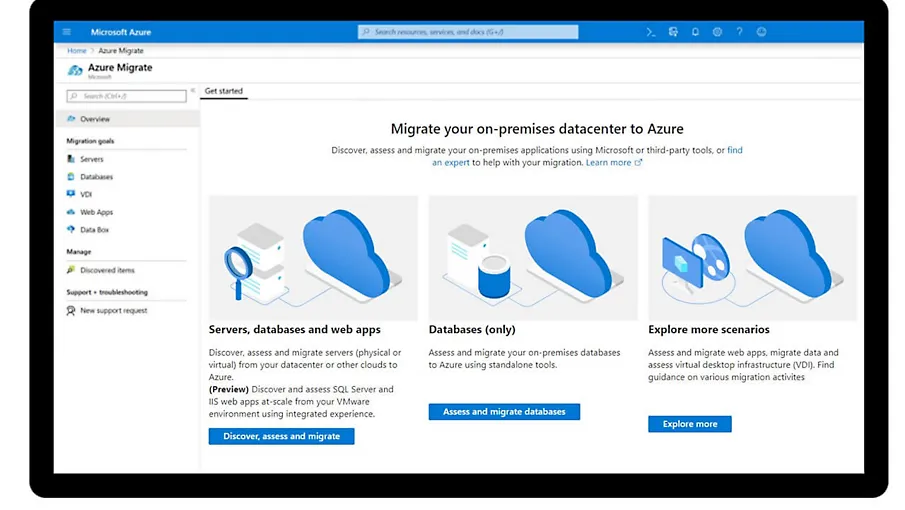Click the Microsoft Azure portal title
Image resolution: width=905 pixels, height=510 pixels.
coord(121,32)
